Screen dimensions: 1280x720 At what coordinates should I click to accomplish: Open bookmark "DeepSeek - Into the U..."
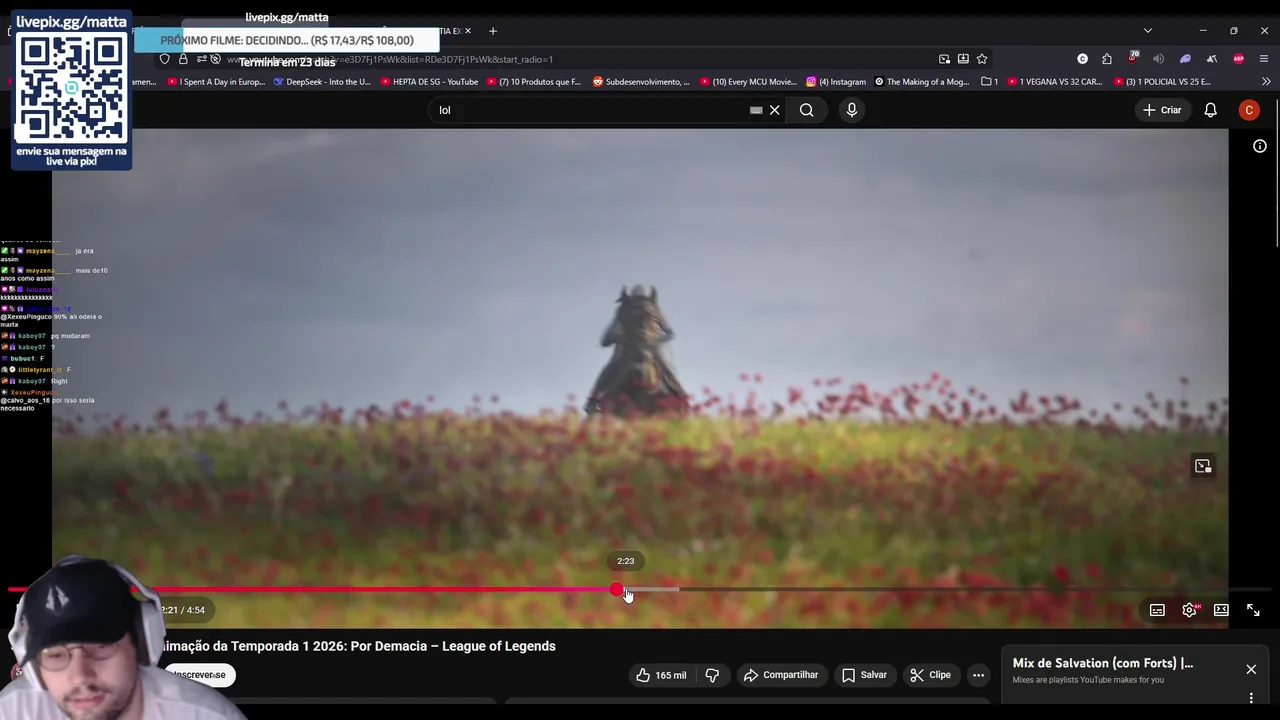[322, 82]
